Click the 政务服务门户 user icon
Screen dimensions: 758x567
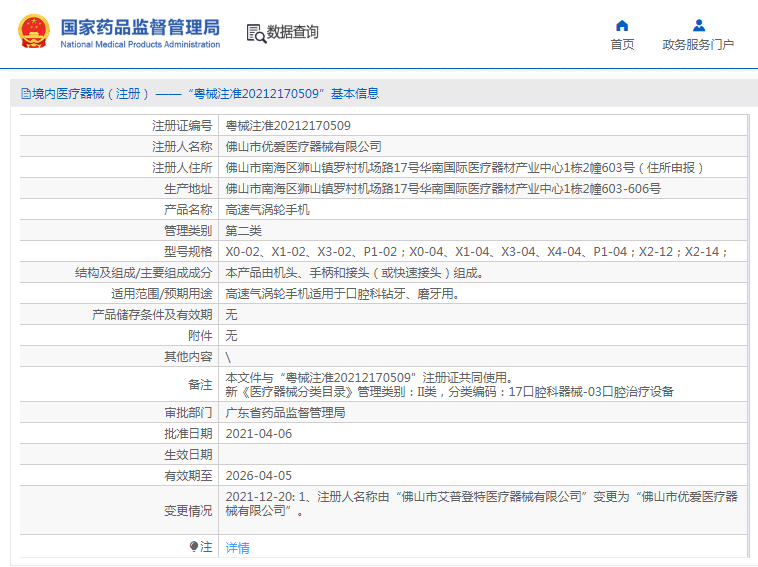click(x=699, y=25)
